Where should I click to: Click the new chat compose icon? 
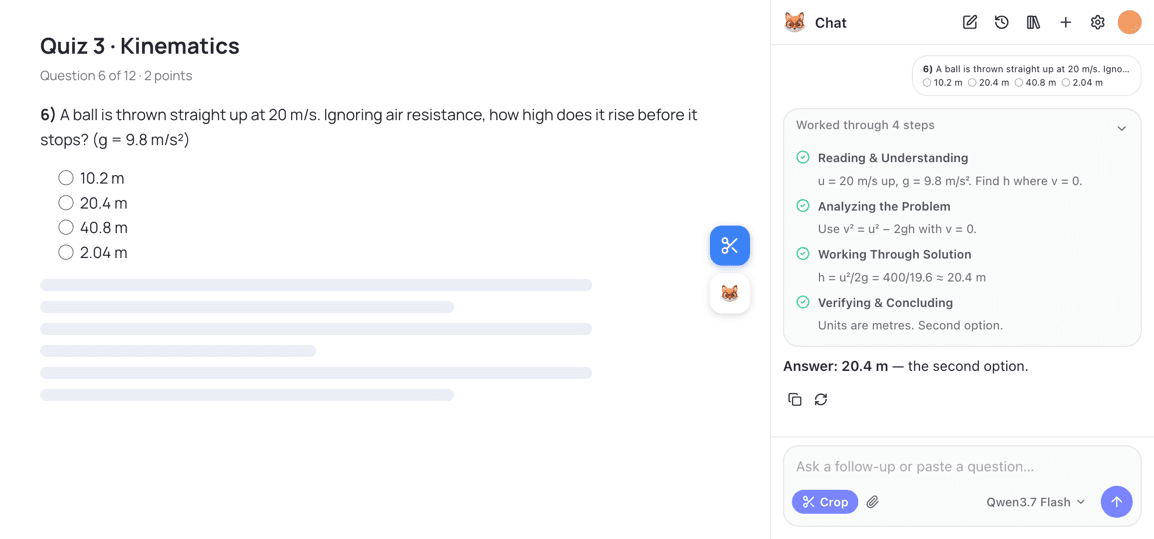click(x=969, y=23)
